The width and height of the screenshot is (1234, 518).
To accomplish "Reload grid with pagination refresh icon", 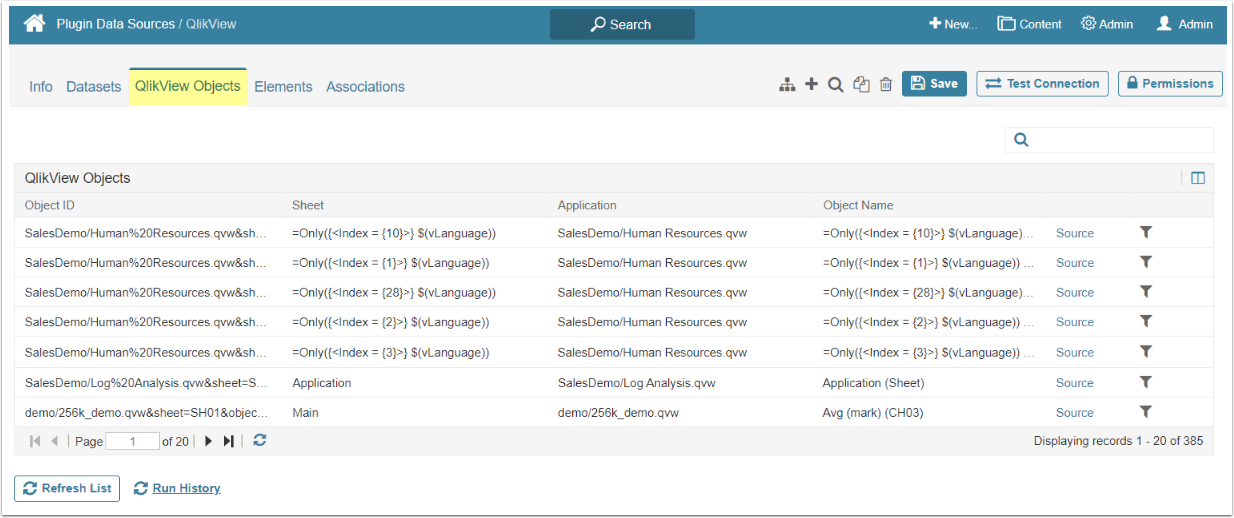I will coord(259,441).
